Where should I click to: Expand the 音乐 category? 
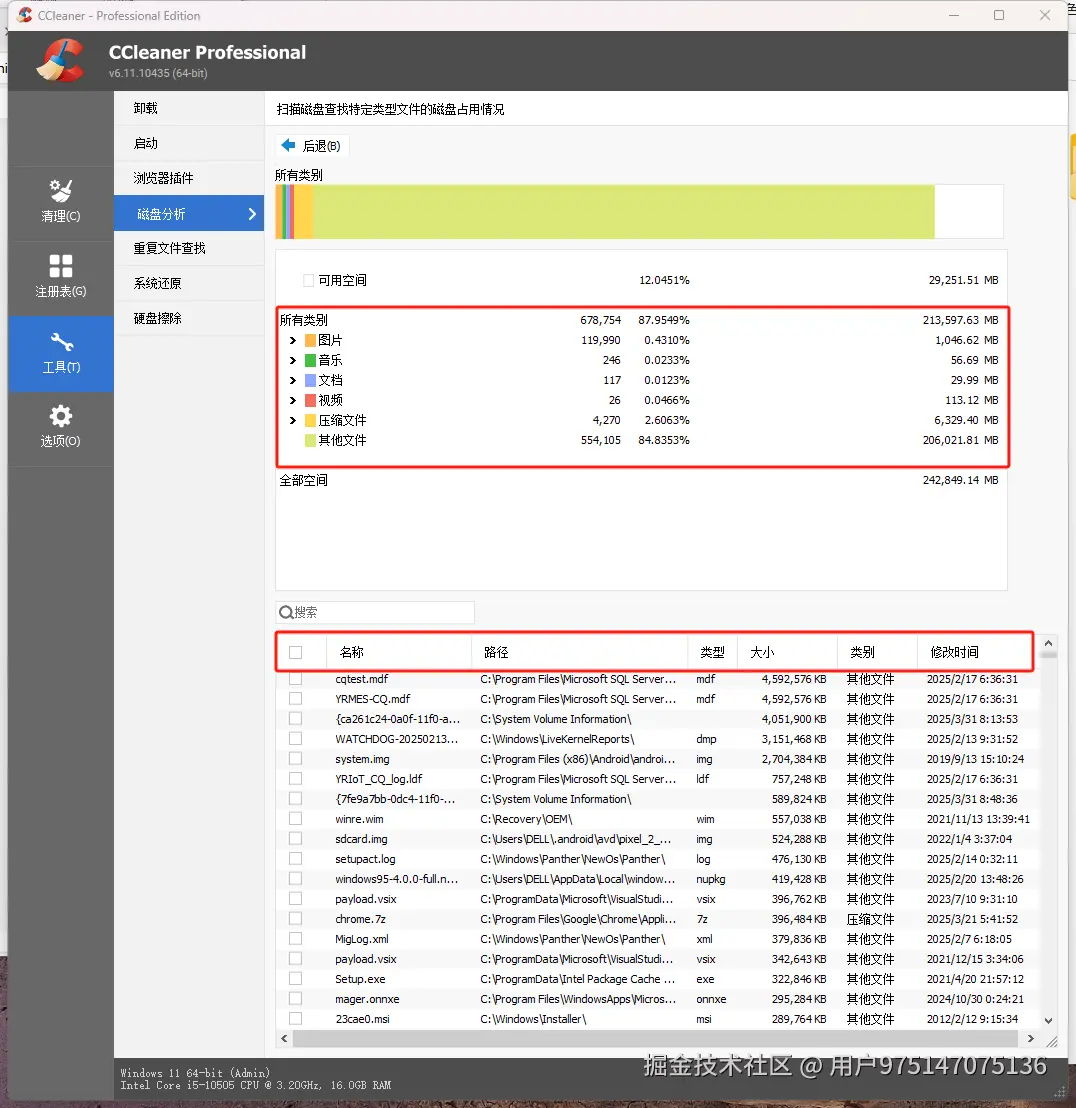click(292, 360)
